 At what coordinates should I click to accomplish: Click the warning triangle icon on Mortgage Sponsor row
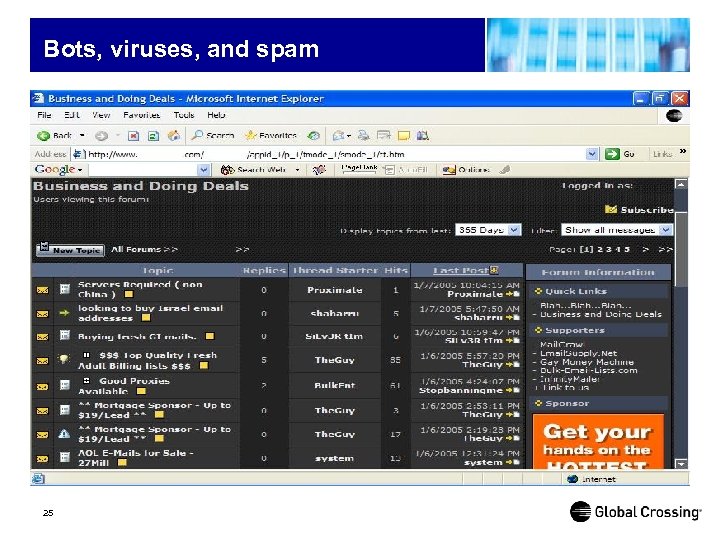pyautogui.click(x=64, y=434)
